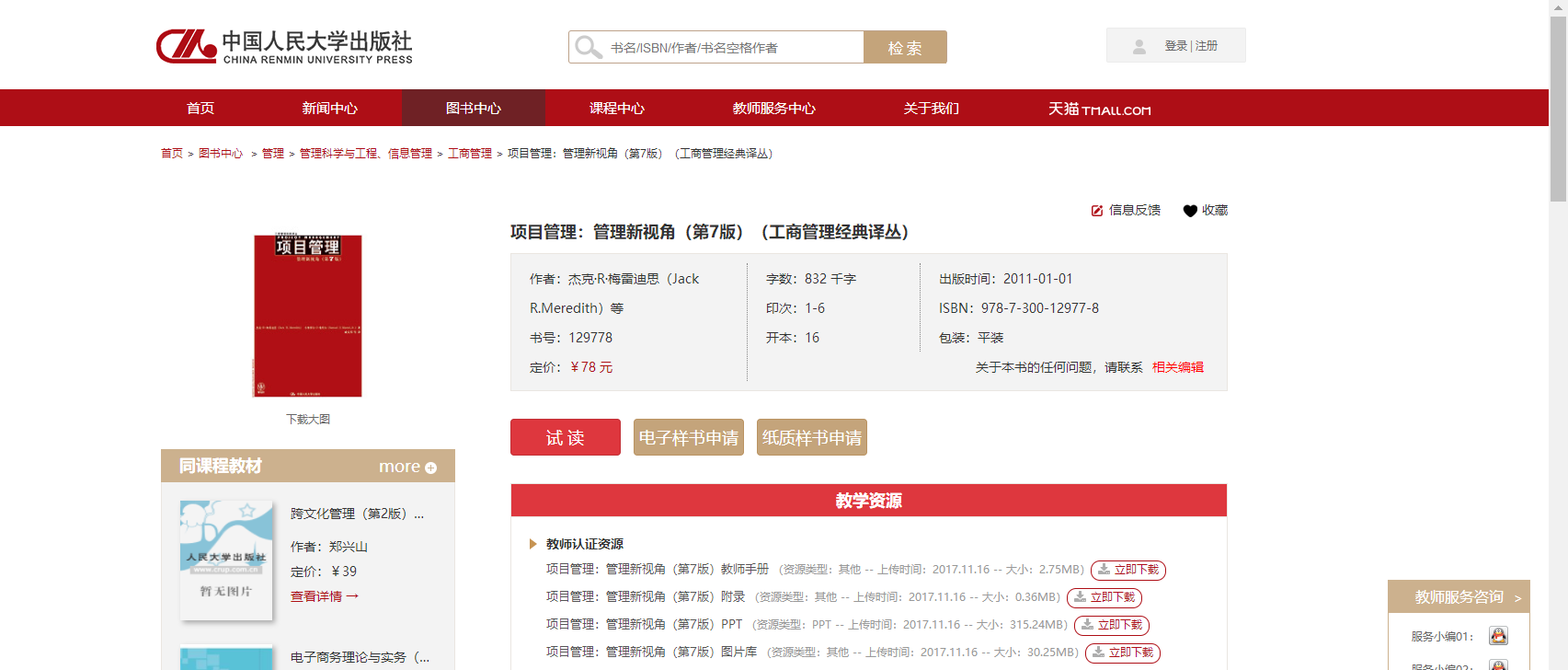This screenshot has width=1568, height=670.
Task: Click breadcrumb link 管理科学与工程、信息管理
Action: 366,154
